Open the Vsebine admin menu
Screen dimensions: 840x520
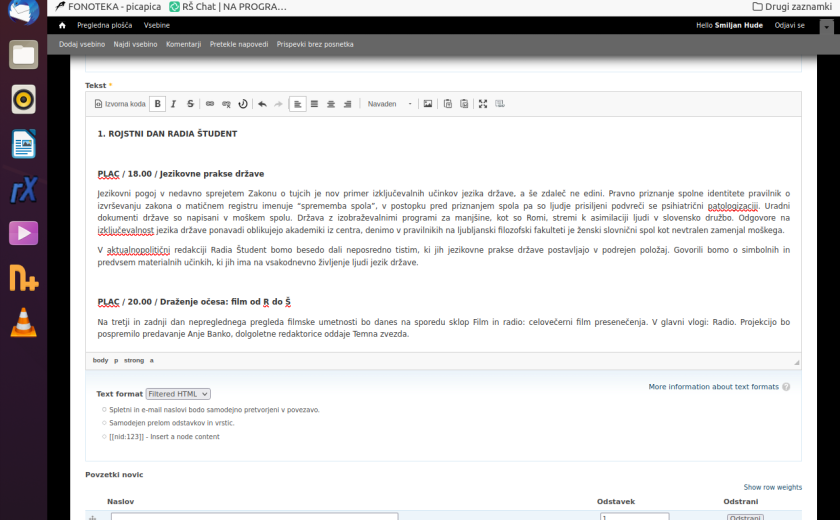156,25
